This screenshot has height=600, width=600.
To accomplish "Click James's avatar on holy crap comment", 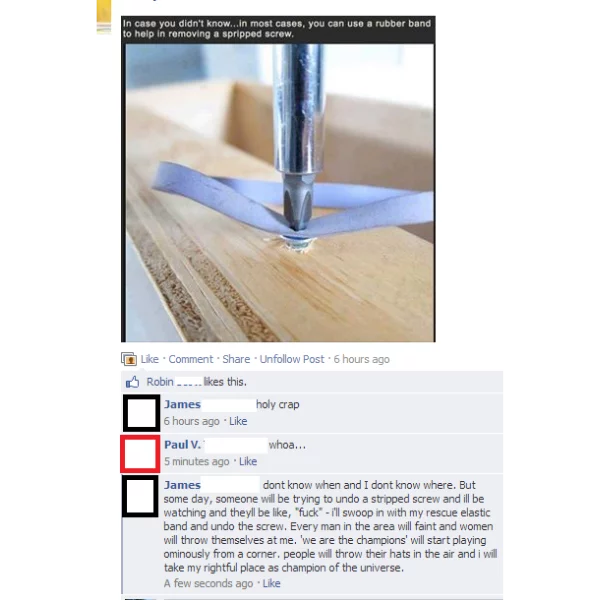I will (141, 413).
